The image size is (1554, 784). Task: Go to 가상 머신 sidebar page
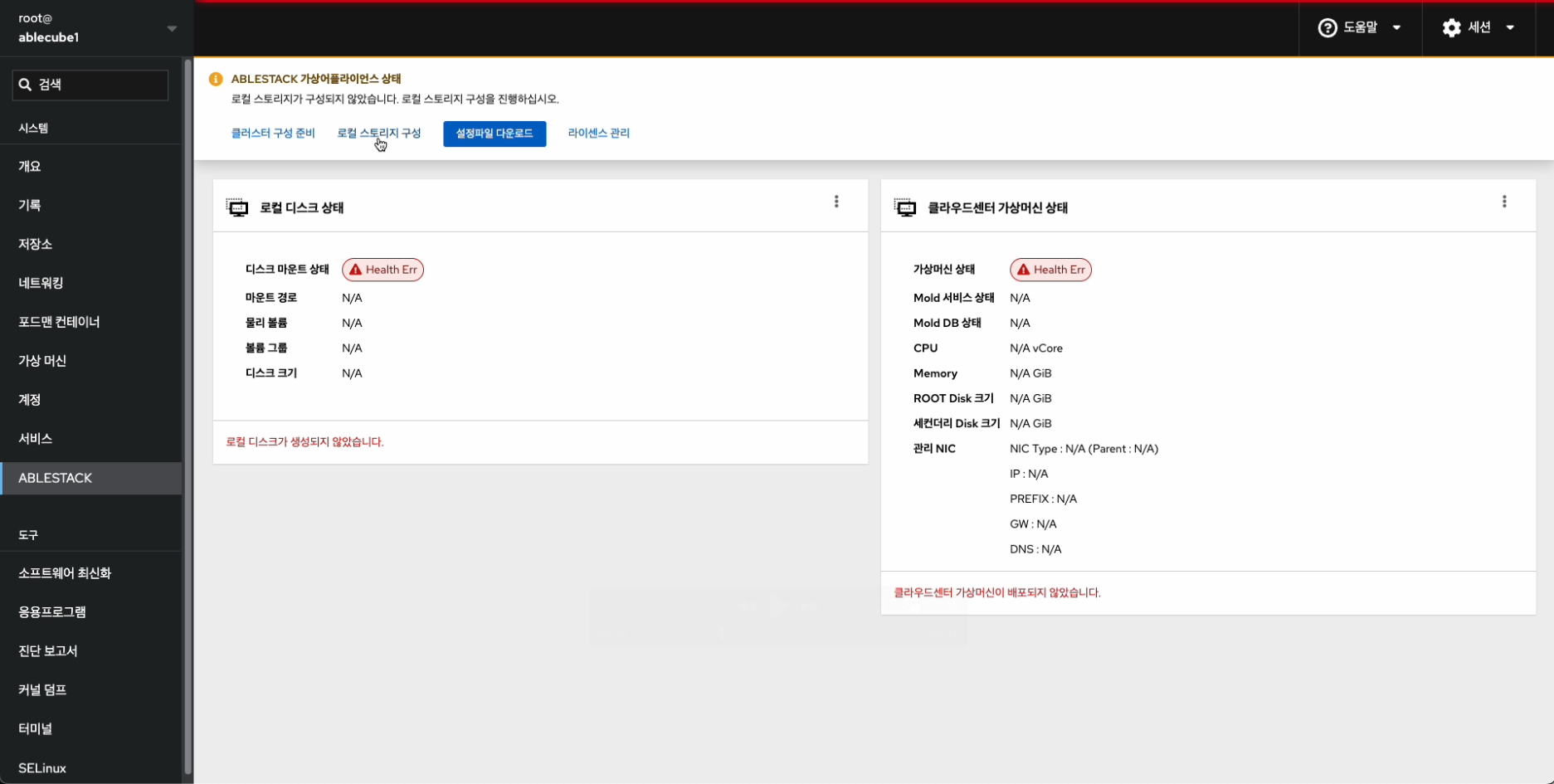(42, 361)
